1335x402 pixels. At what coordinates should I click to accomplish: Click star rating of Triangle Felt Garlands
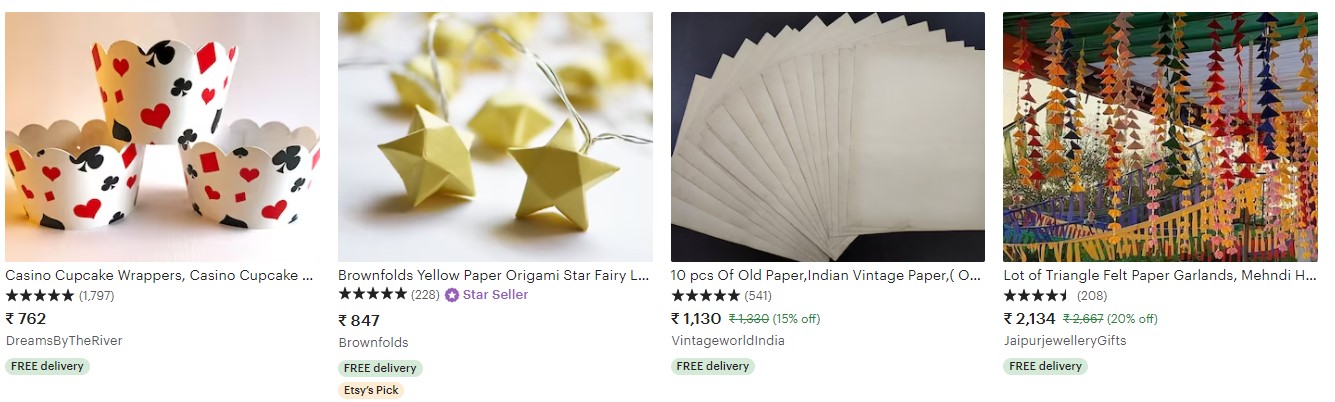[1038, 296]
